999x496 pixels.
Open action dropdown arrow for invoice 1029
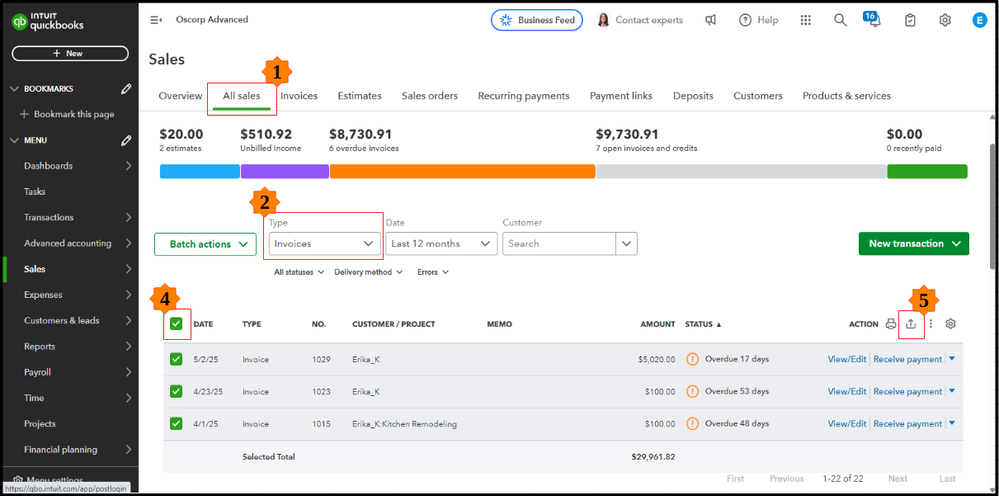(x=952, y=359)
